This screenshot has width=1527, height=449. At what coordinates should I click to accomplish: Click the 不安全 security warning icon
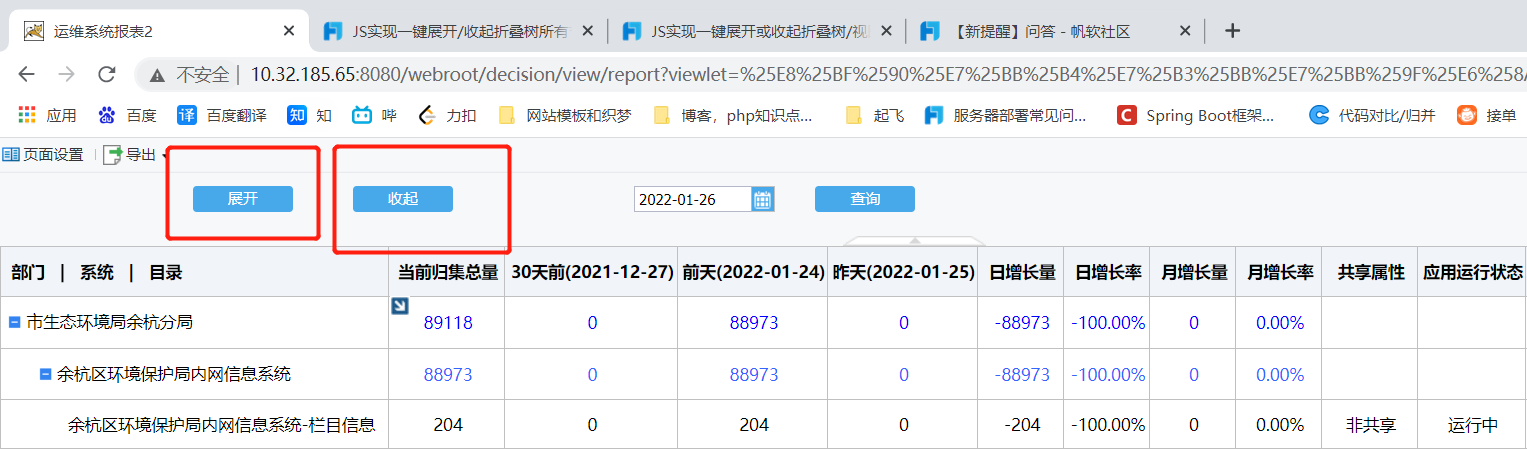pos(157,74)
